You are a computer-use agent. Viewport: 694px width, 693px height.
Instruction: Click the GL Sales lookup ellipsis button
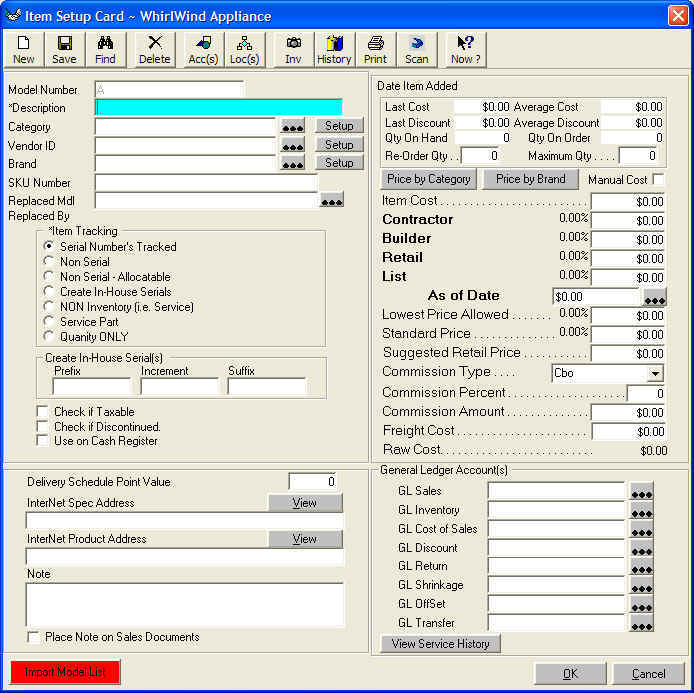coord(641,492)
